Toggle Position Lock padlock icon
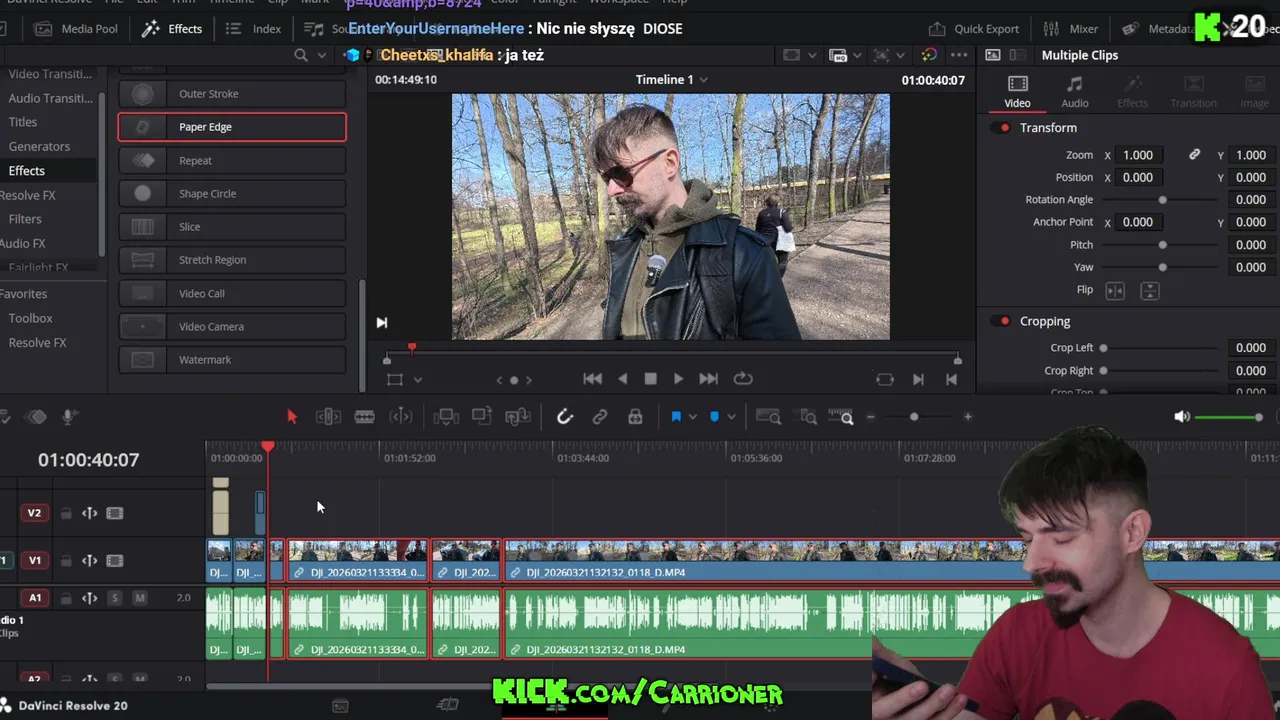 [635, 417]
